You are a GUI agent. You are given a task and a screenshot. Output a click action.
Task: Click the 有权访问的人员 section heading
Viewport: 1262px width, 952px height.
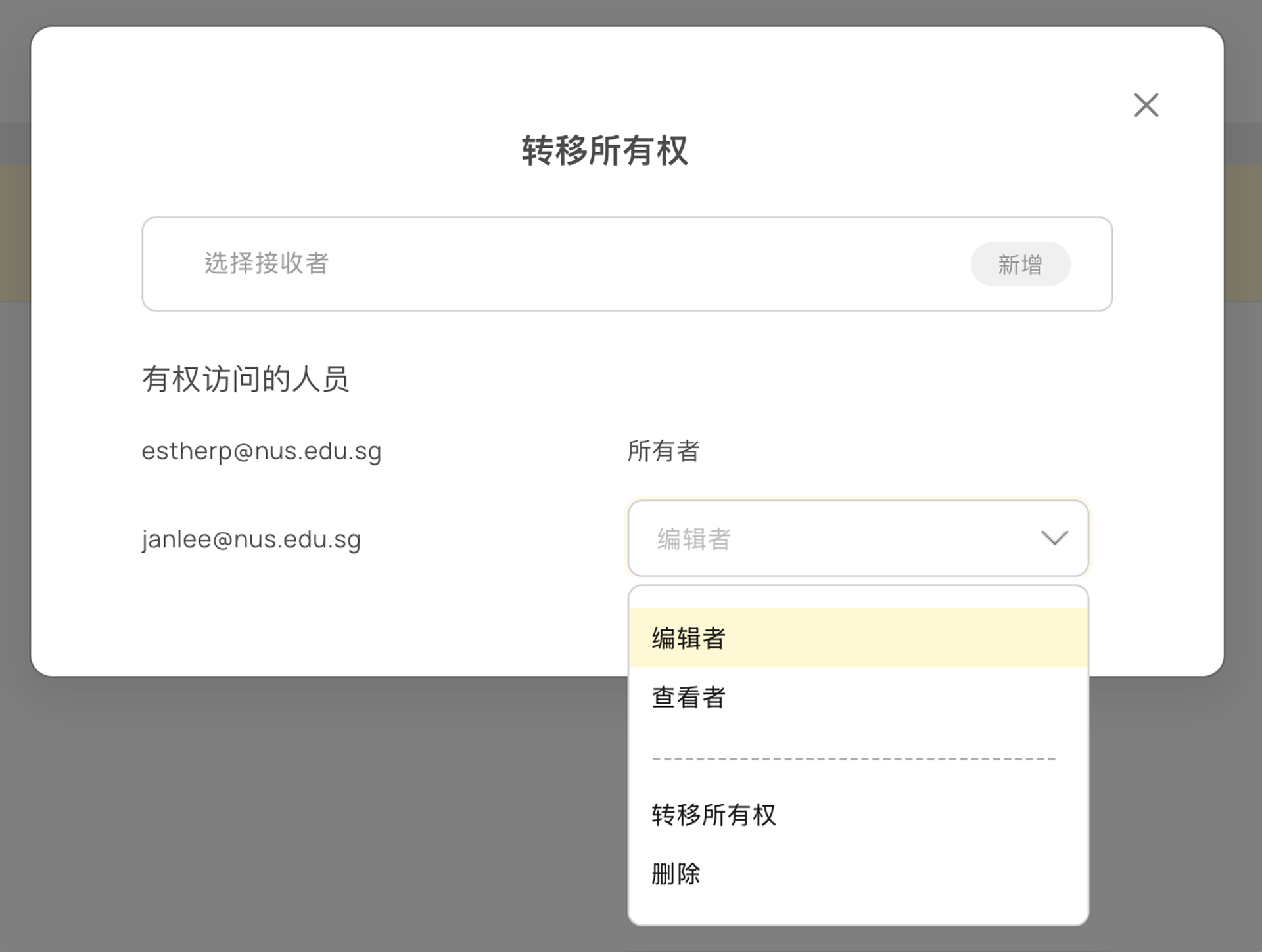[x=245, y=379]
